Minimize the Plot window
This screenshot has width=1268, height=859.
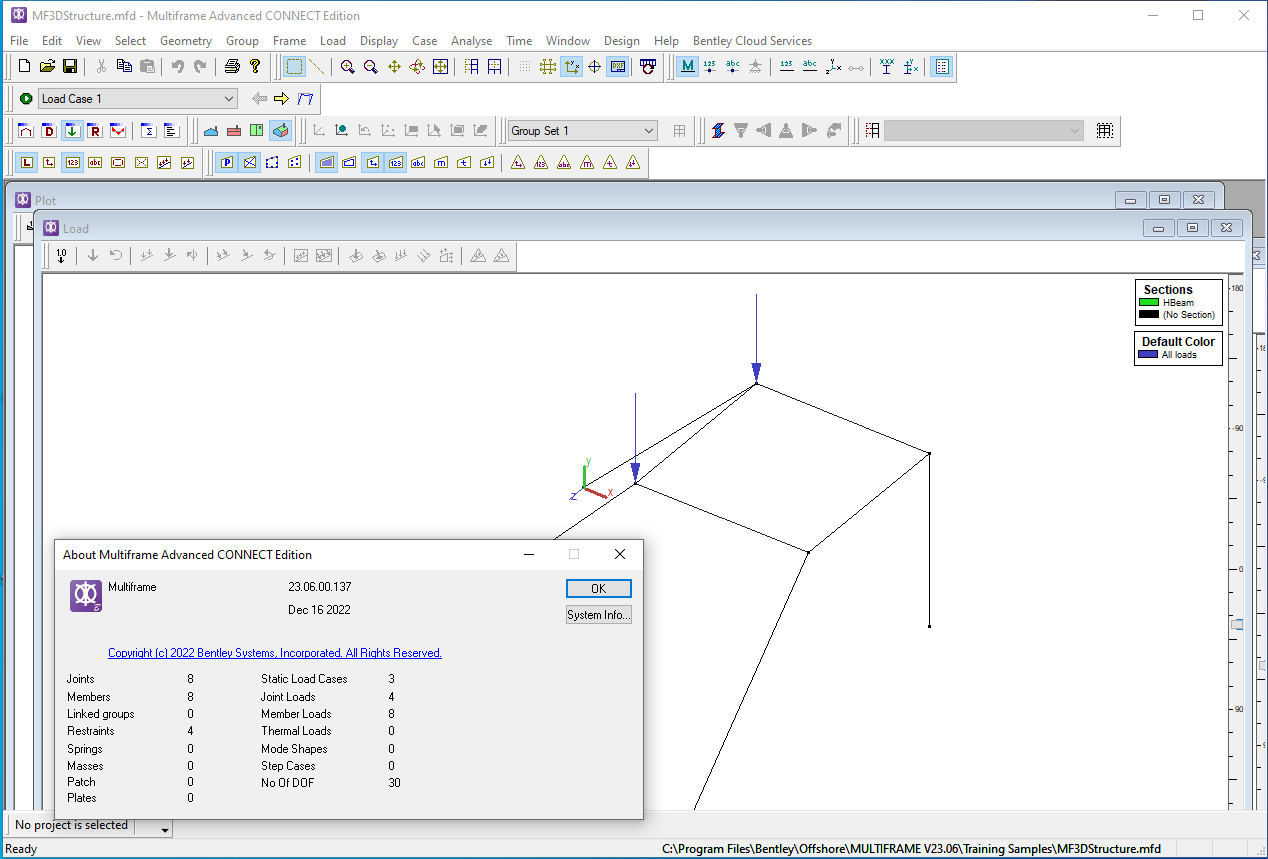click(1130, 200)
